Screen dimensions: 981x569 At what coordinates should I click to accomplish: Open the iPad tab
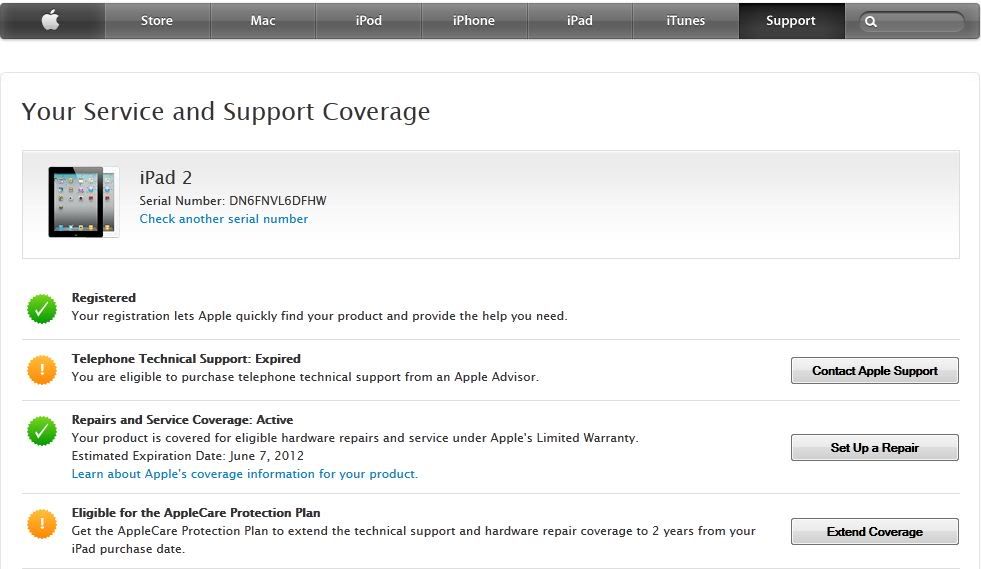[580, 21]
